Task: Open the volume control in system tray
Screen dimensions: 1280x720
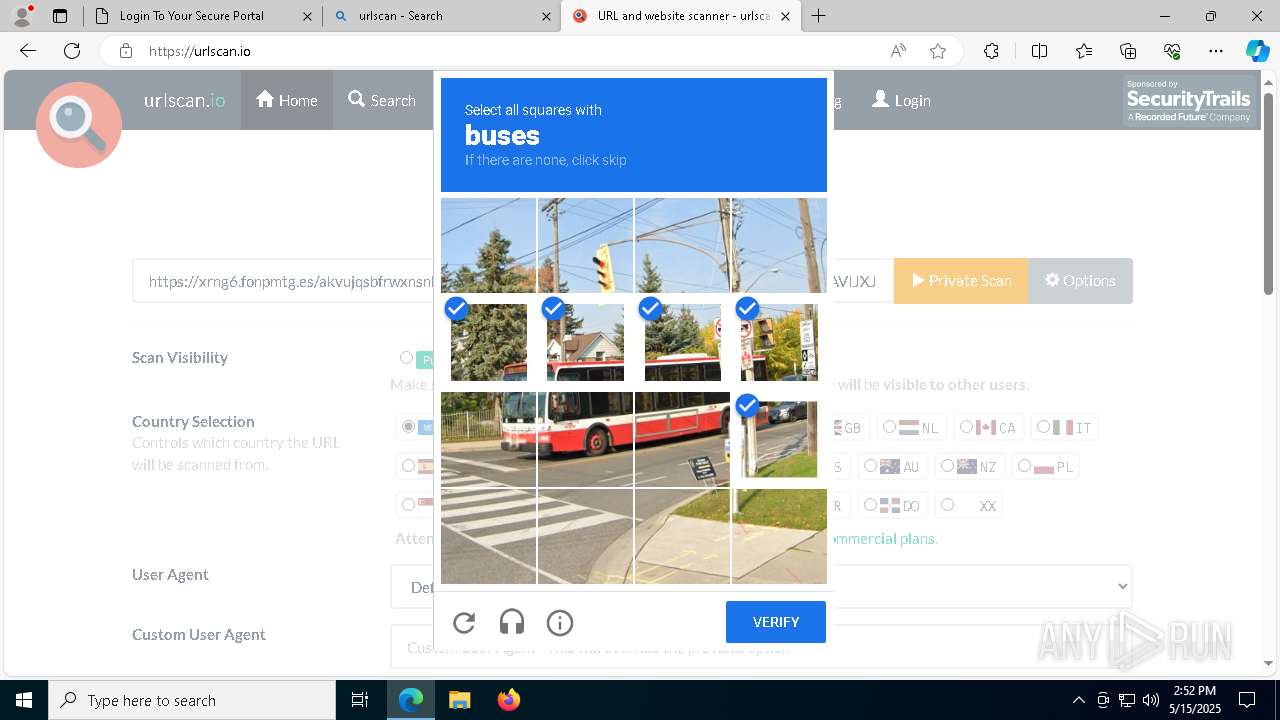Action: coord(1151,700)
